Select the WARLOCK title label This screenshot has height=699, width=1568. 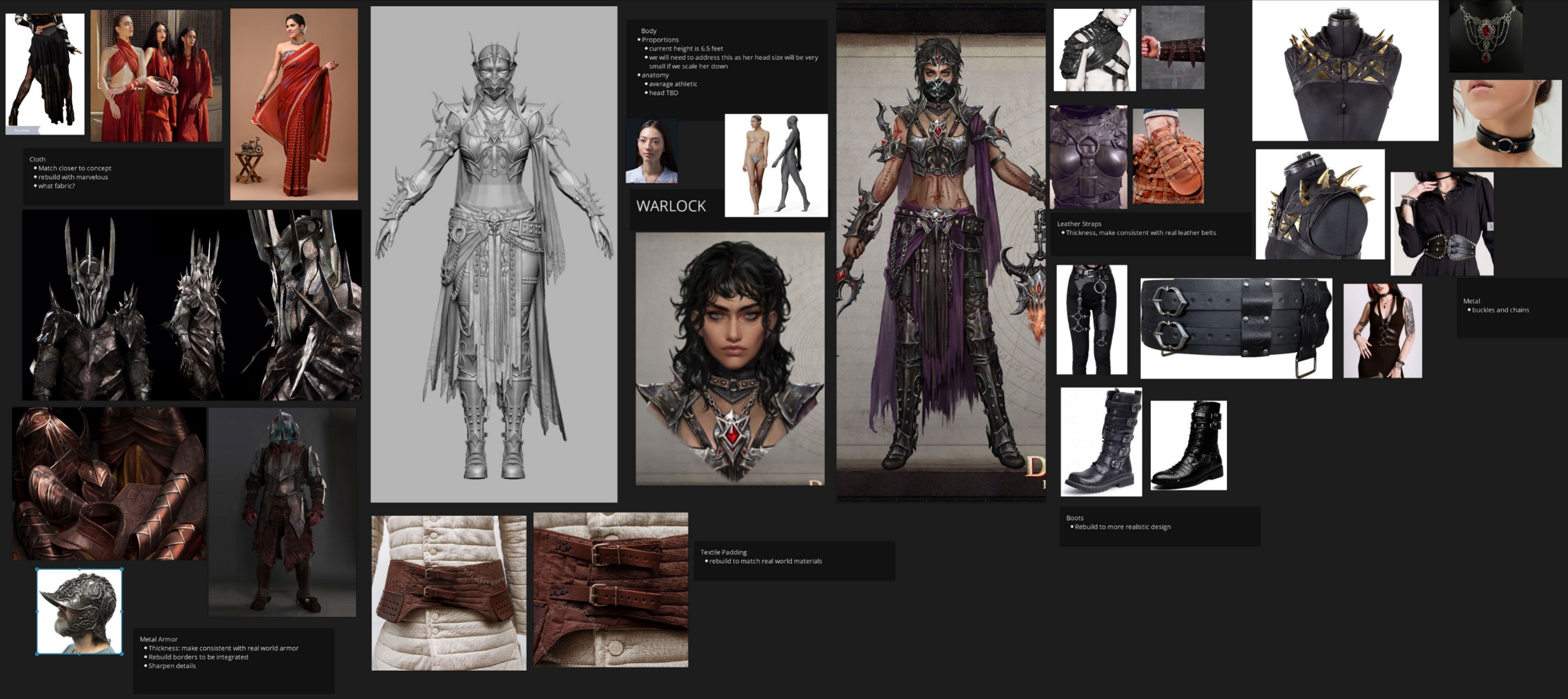point(671,207)
